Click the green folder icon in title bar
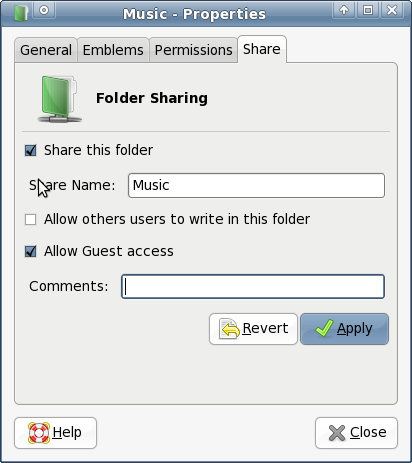 [x=21, y=13]
